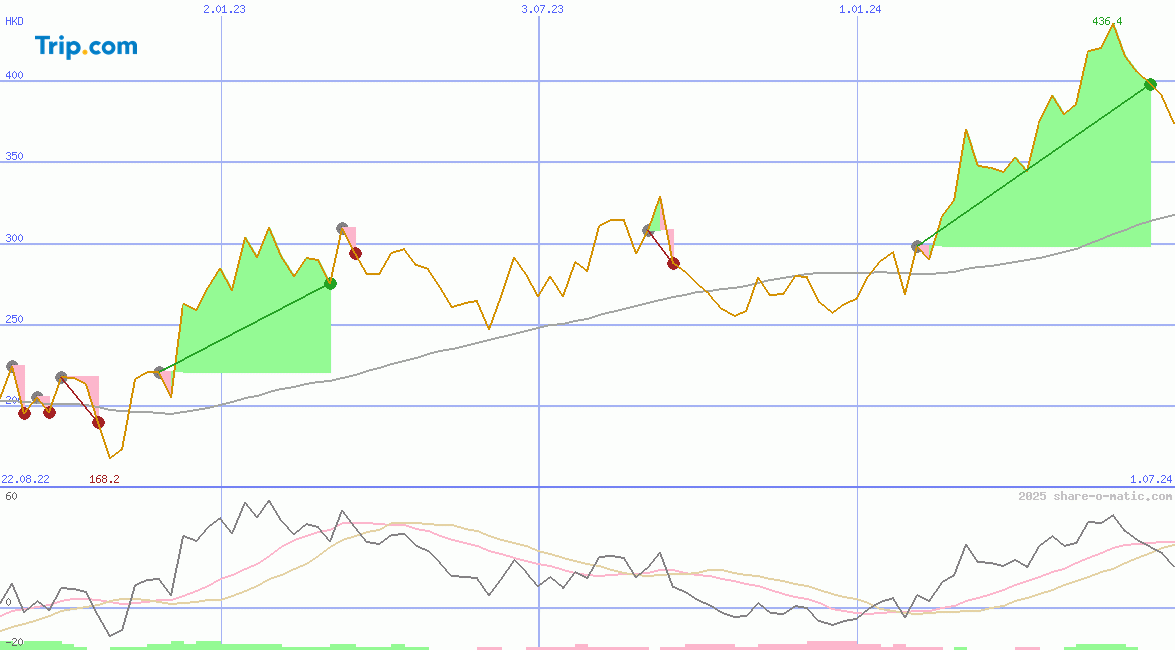1175x650 pixels.
Task: Click red exit marker just above the 168.2 label
Action: coord(98,423)
